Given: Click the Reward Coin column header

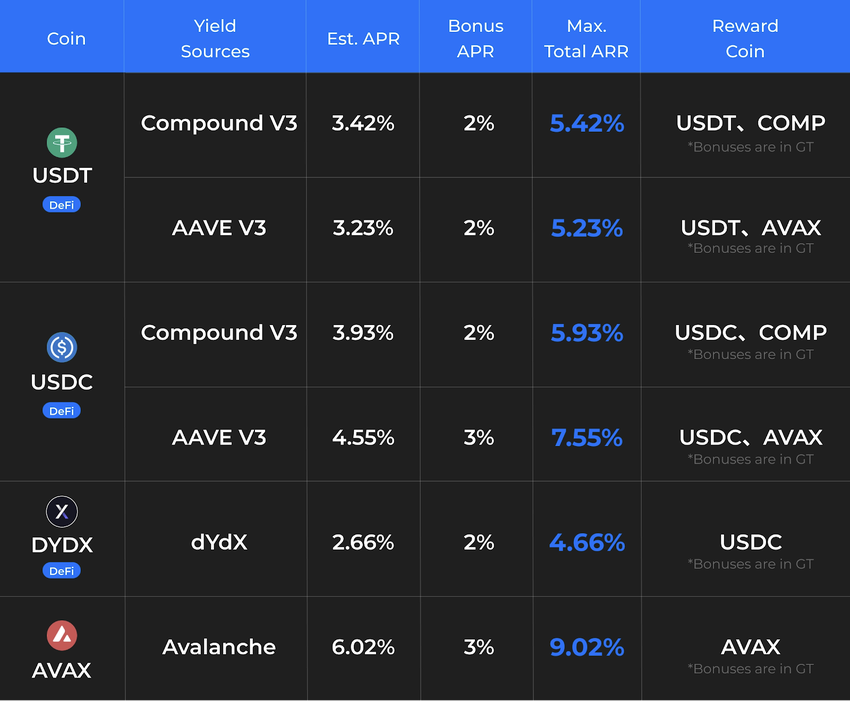Looking at the screenshot, I should click(x=745, y=38).
